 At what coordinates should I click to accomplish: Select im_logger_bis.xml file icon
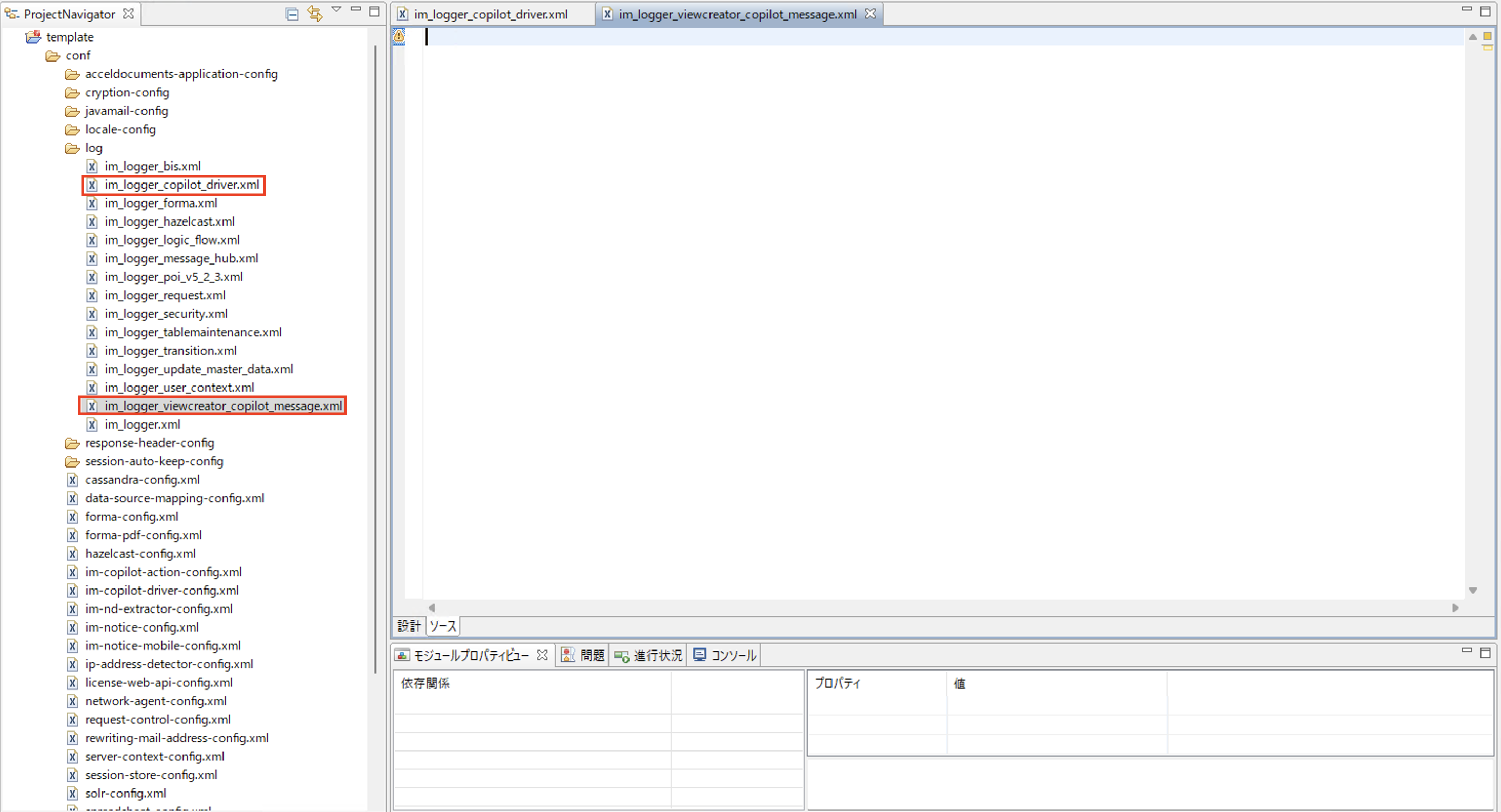(x=92, y=167)
